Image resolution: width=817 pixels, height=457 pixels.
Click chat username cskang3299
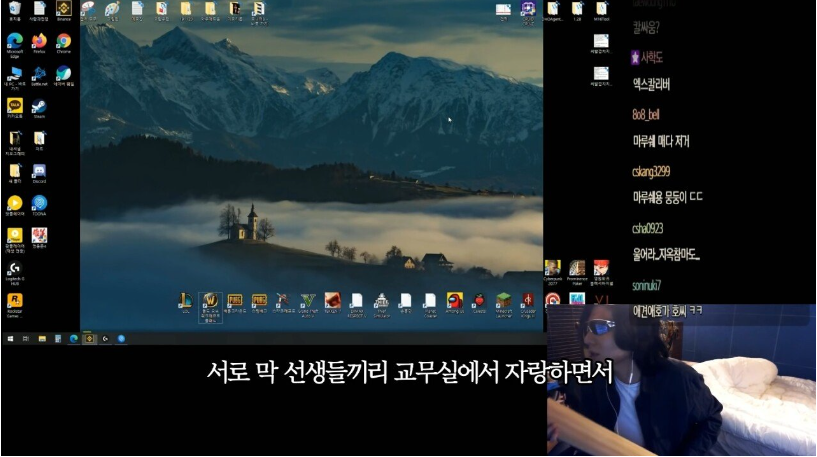coord(651,171)
